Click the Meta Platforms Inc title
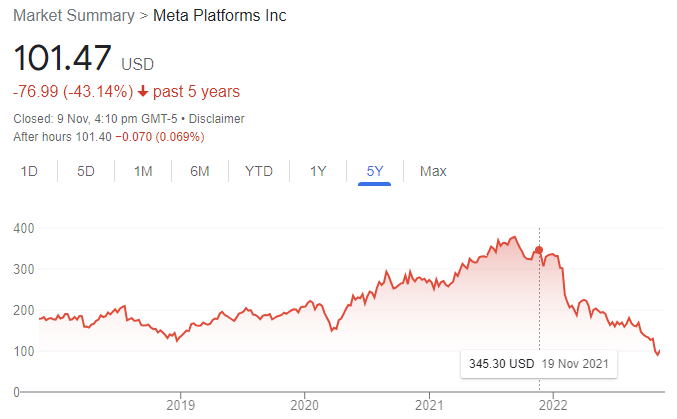 point(220,16)
